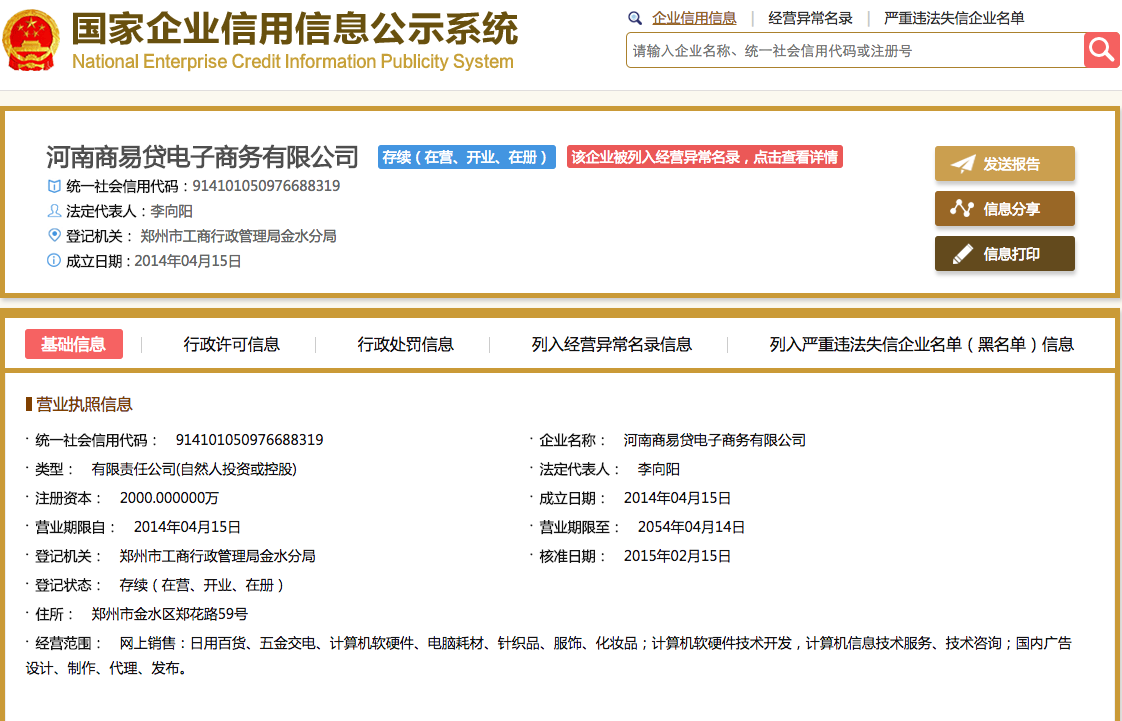Viewport: 1122px width, 721px height.
Task: Switch to the 行政处罚信息 tab
Action: [405, 344]
